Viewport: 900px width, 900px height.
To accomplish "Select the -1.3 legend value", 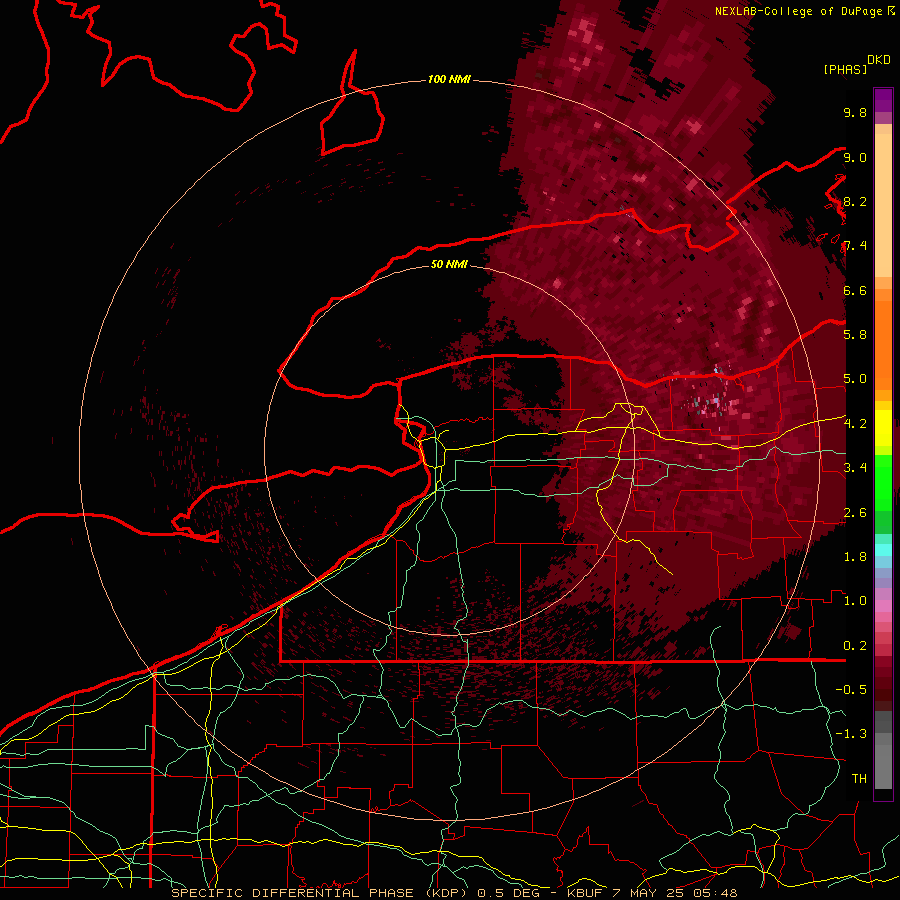I will [851, 734].
